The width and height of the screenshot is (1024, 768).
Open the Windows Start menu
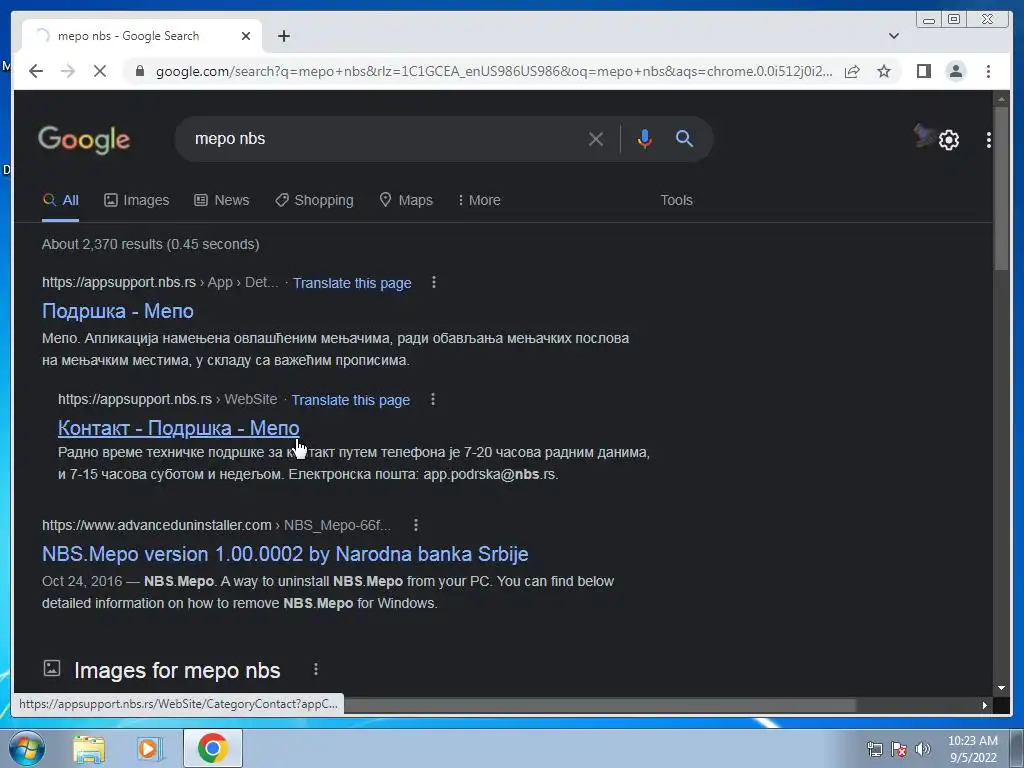27,748
